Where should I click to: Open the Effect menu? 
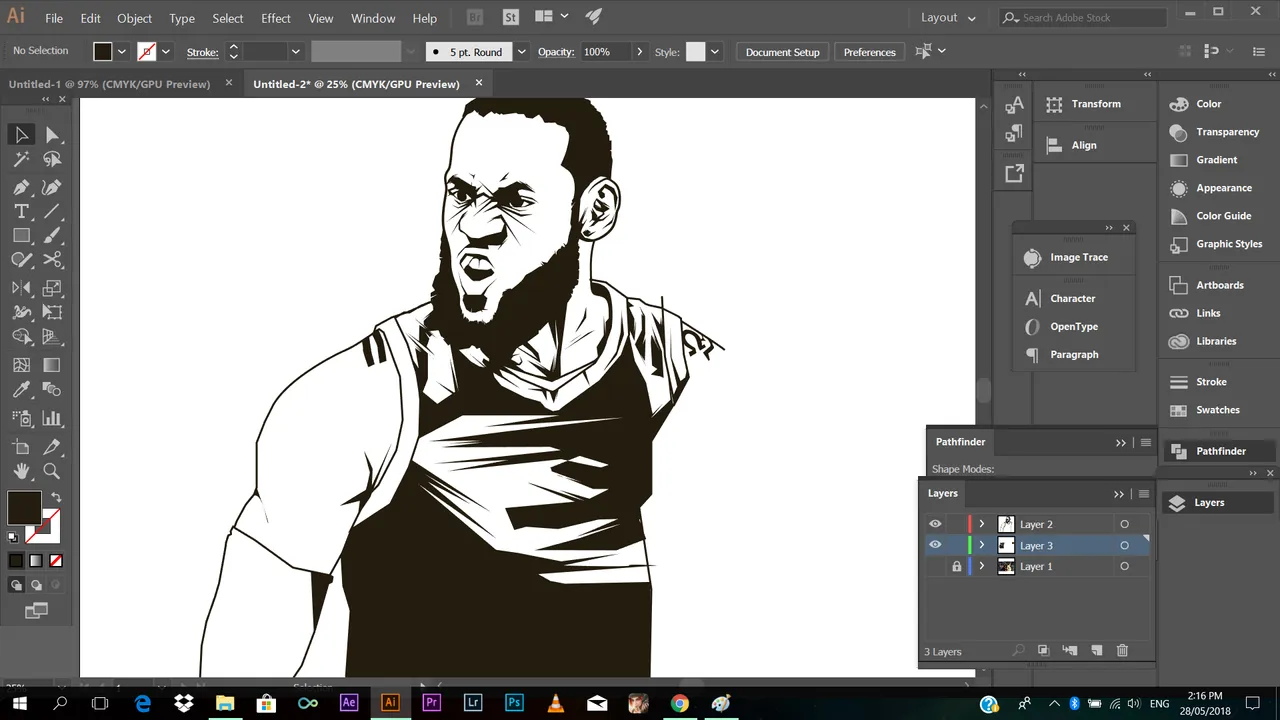276,18
